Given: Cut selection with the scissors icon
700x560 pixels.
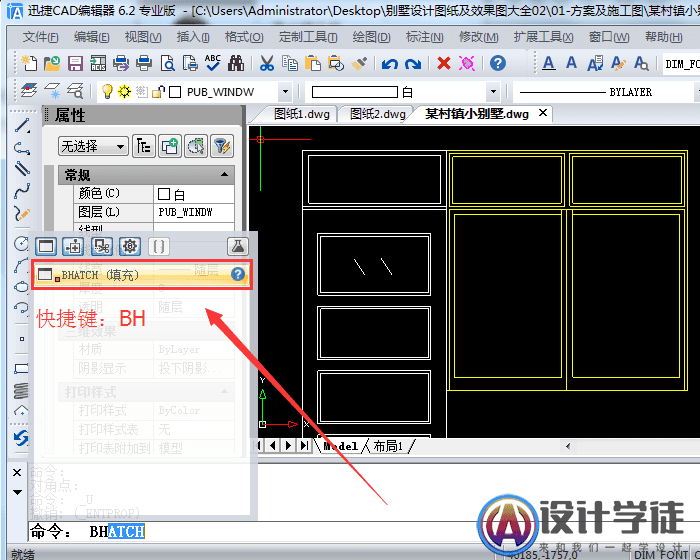Looking at the screenshot, I should 267,63.
